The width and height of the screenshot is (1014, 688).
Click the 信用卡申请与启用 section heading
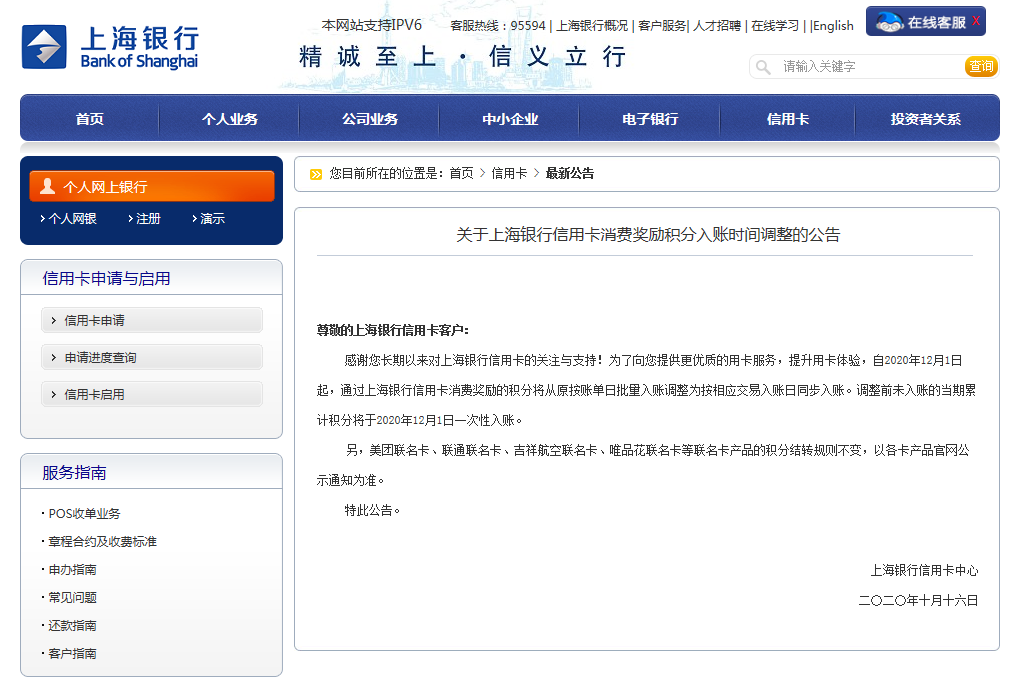coord(106,279)
